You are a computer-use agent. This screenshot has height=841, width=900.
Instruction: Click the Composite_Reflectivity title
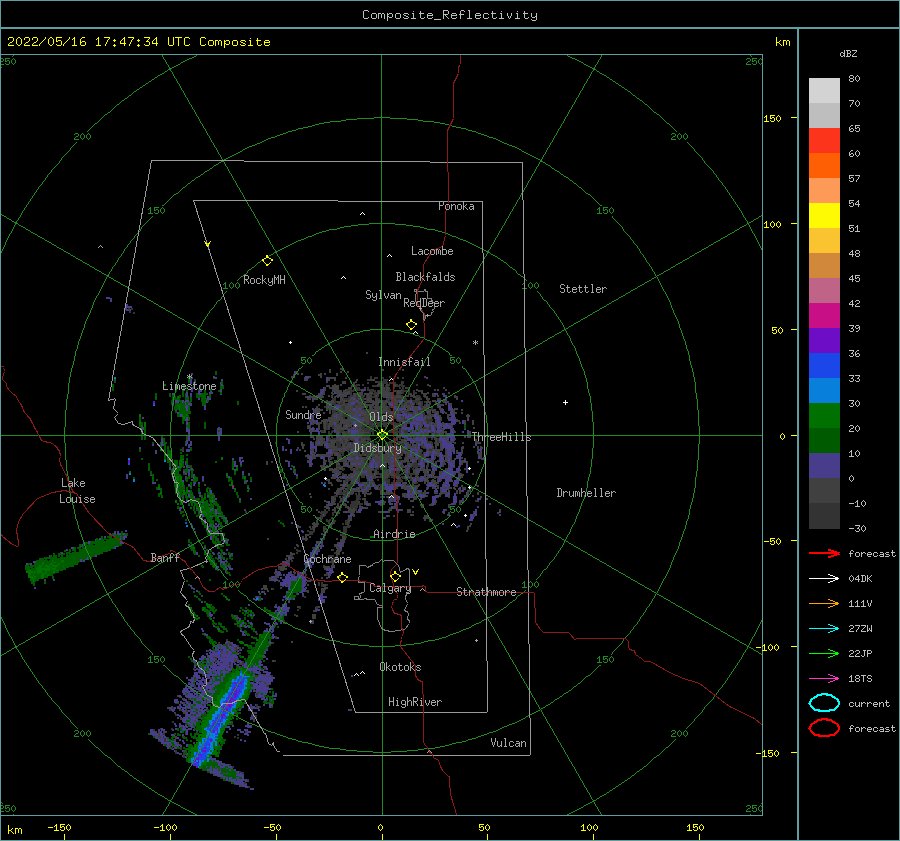tap(450, 15)
